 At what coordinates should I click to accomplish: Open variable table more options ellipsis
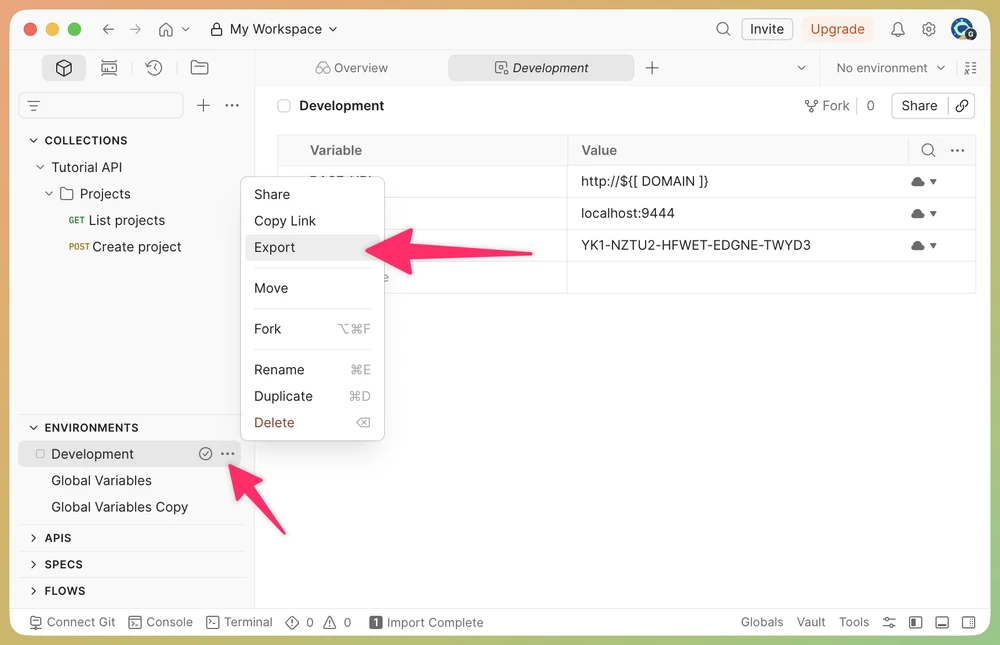[x=957, y=150]
